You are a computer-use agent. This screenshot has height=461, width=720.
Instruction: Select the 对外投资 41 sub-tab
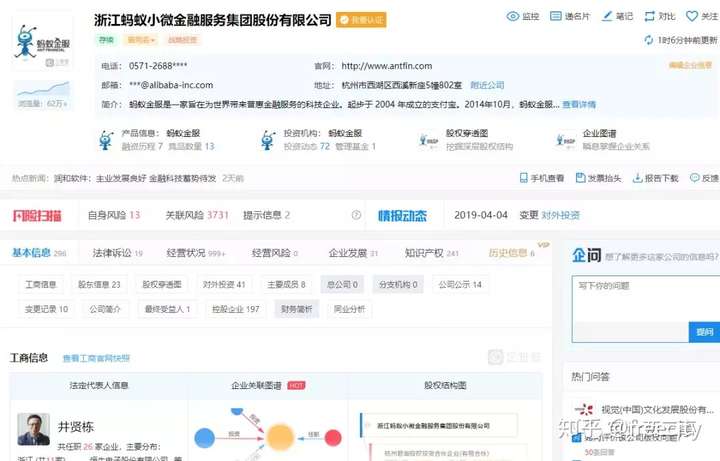pos(224,285)
